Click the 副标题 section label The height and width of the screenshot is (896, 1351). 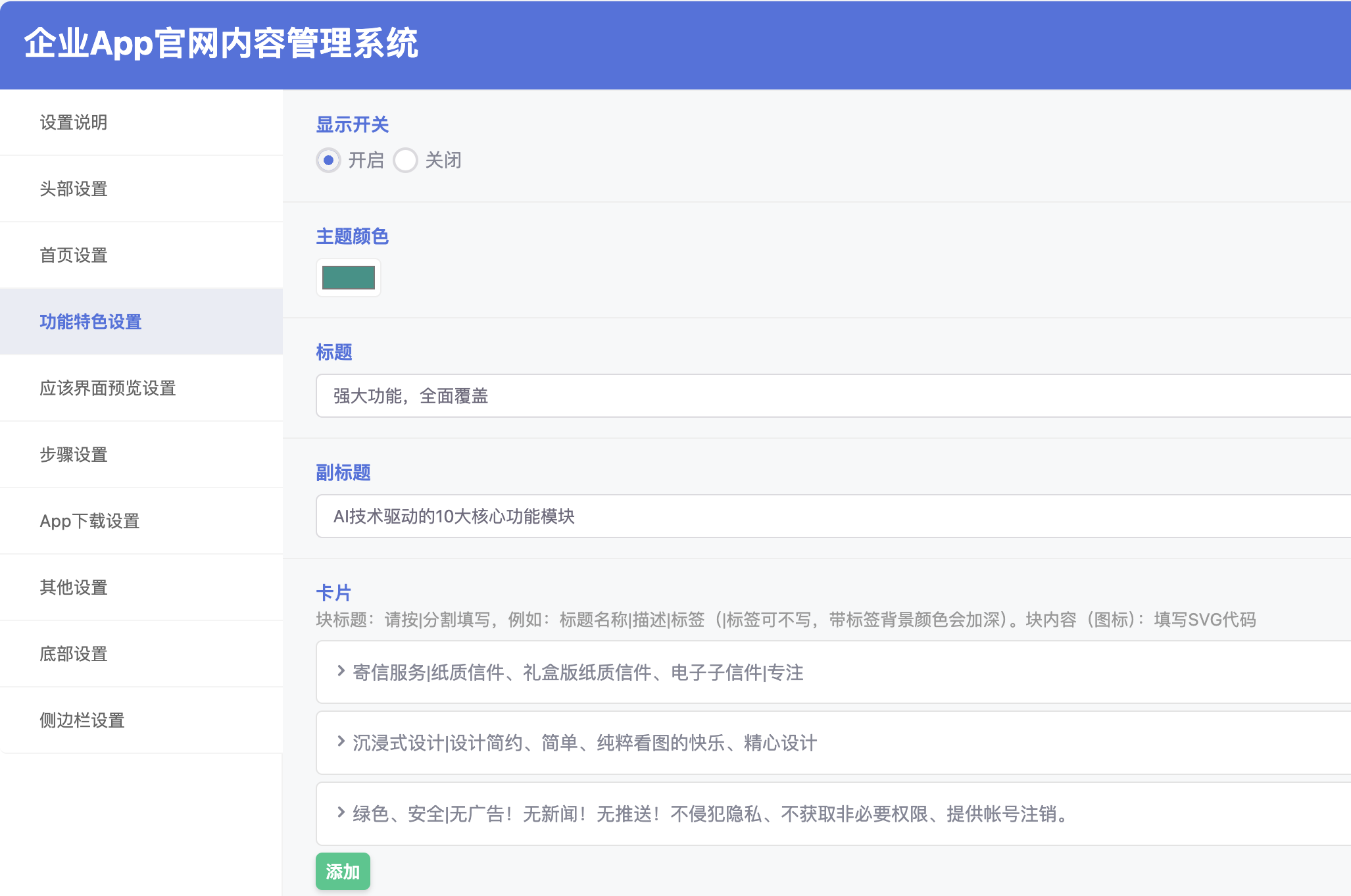(x=343, y=472)
